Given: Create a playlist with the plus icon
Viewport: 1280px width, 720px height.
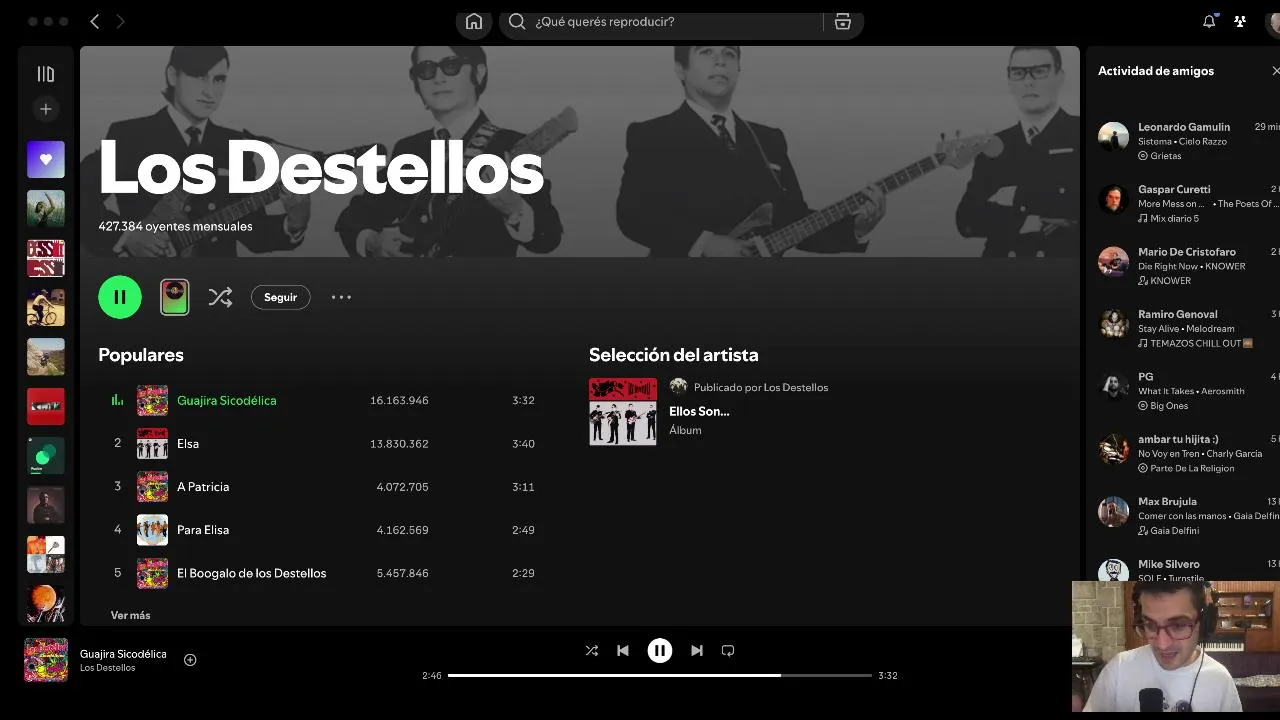Looking at the screenshot, I should pyautogui.click(x=45, y=109).
